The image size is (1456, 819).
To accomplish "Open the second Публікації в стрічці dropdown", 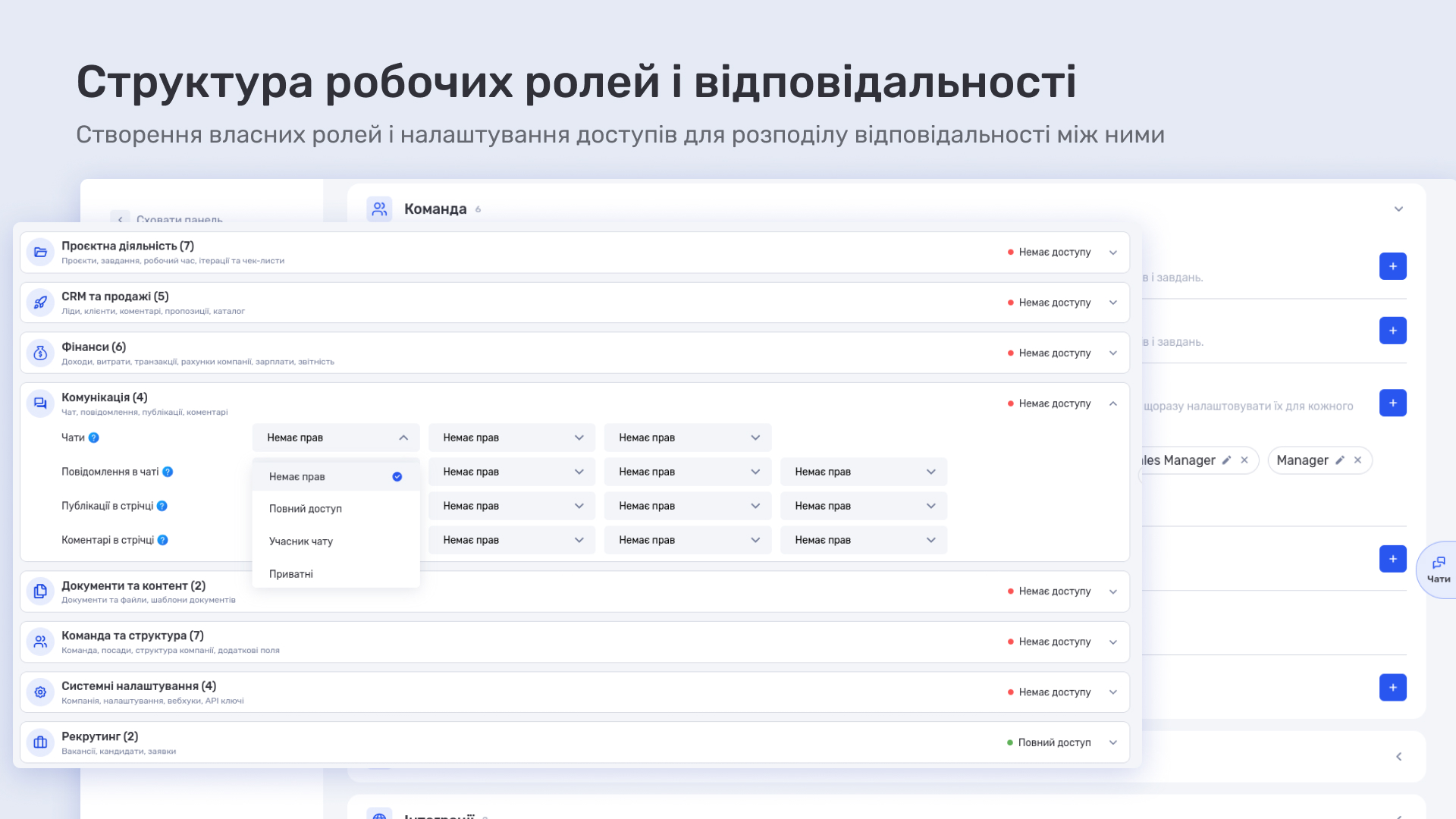I will click(x=512, y=506).
